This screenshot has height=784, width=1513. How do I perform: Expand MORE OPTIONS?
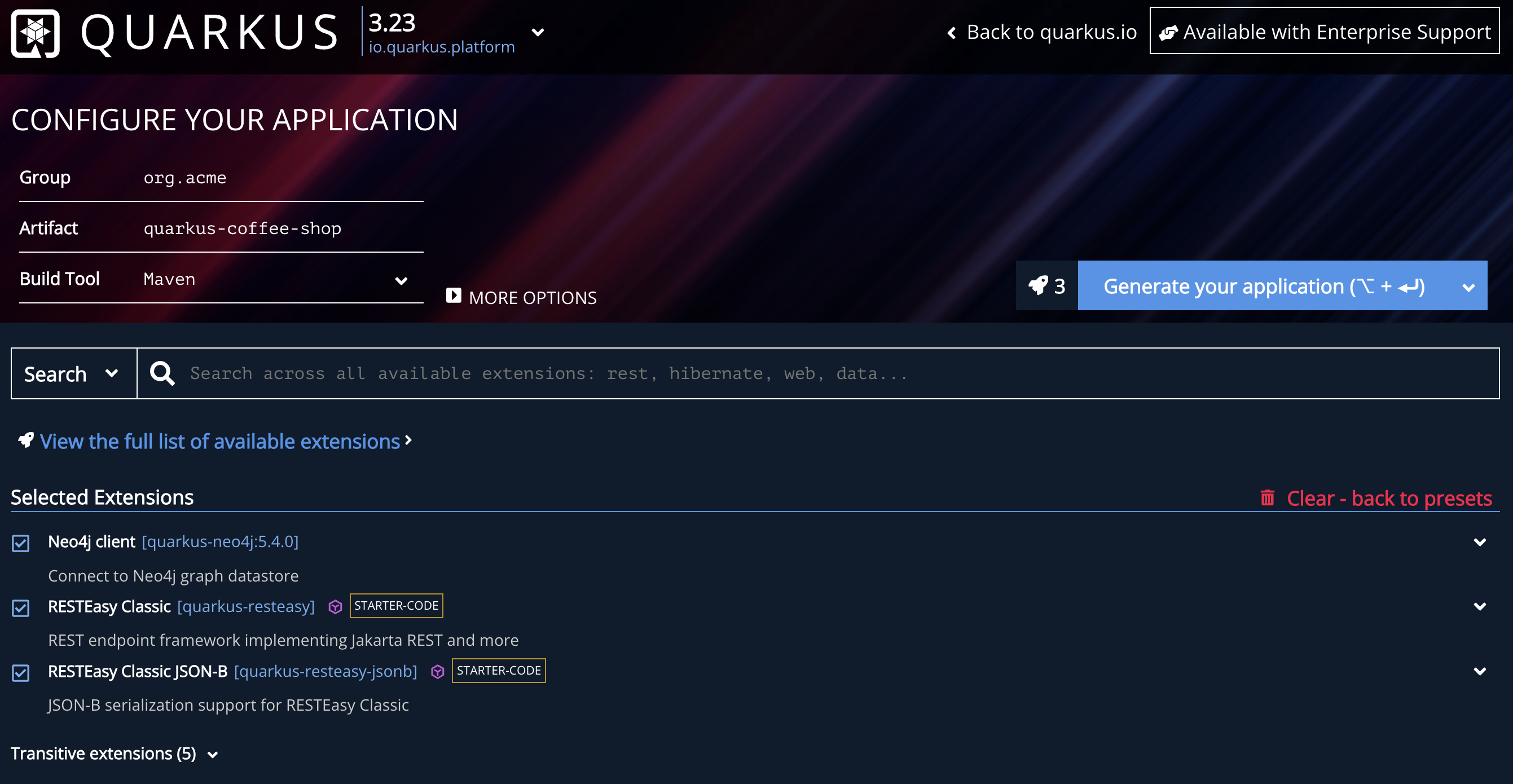pyautogui.click(x=522, y=297)
